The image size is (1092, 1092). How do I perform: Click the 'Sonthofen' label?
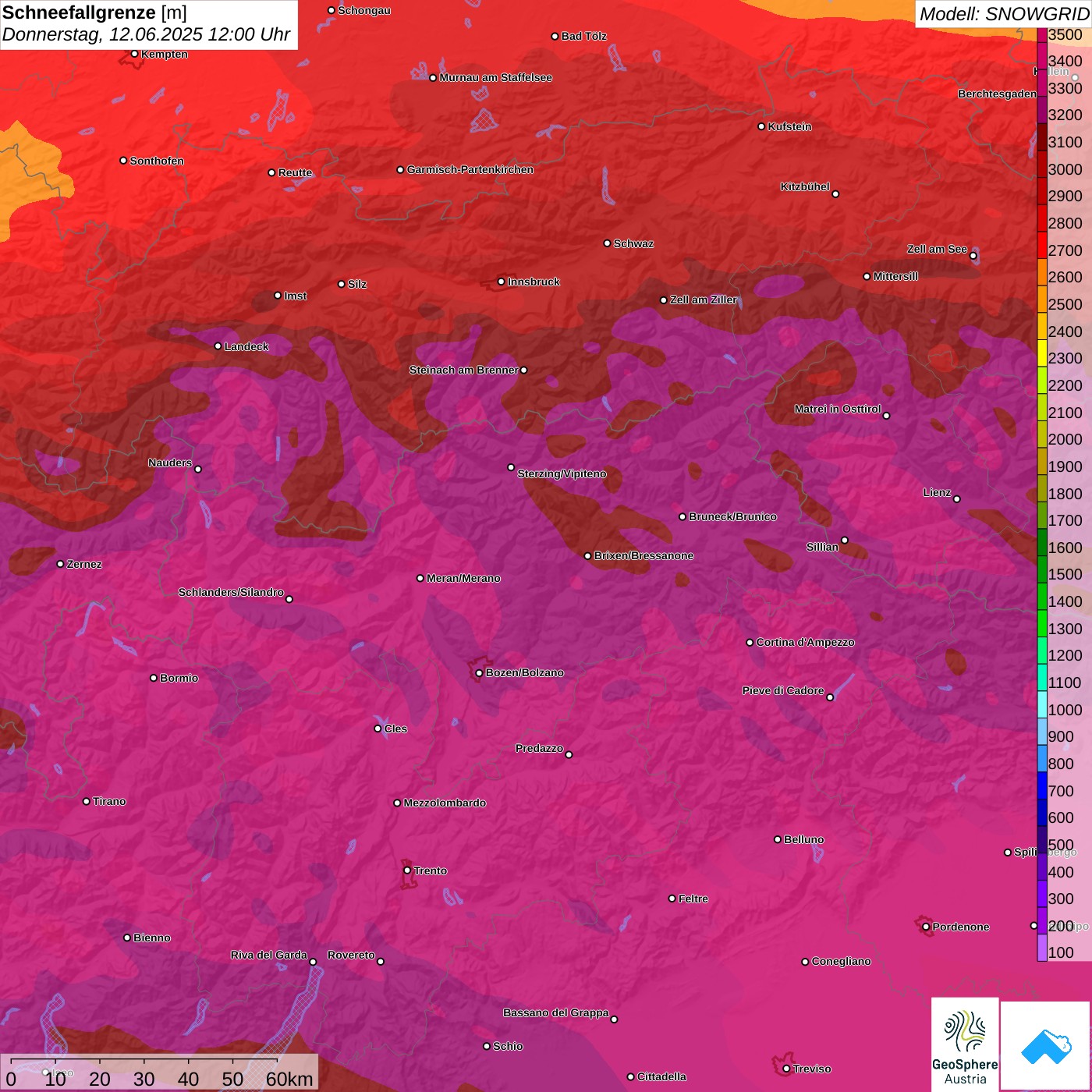point(157,161)
